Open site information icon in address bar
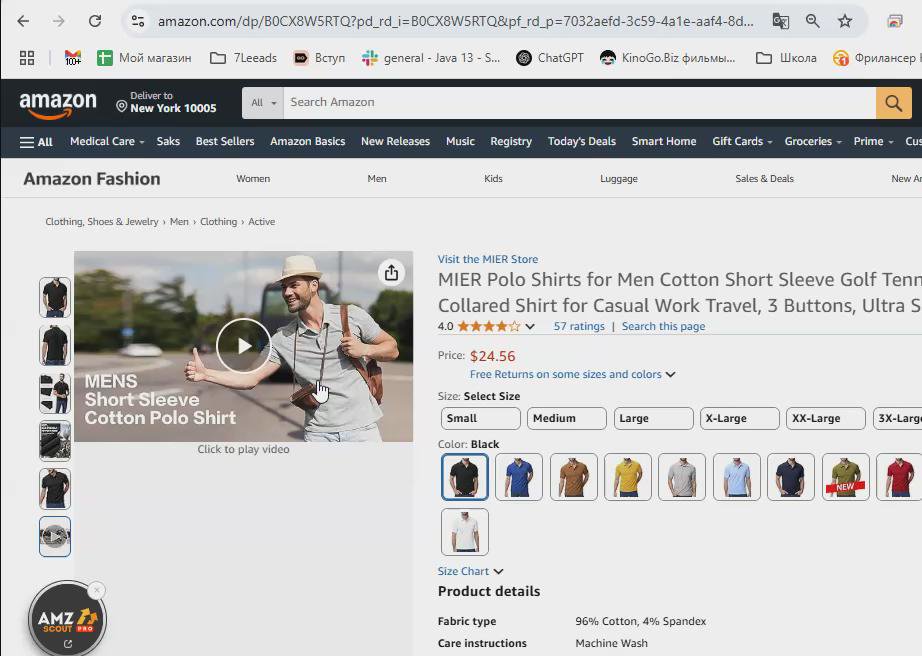Image resolution: width=922 pixels, height=656 pixels. point(138,21)
